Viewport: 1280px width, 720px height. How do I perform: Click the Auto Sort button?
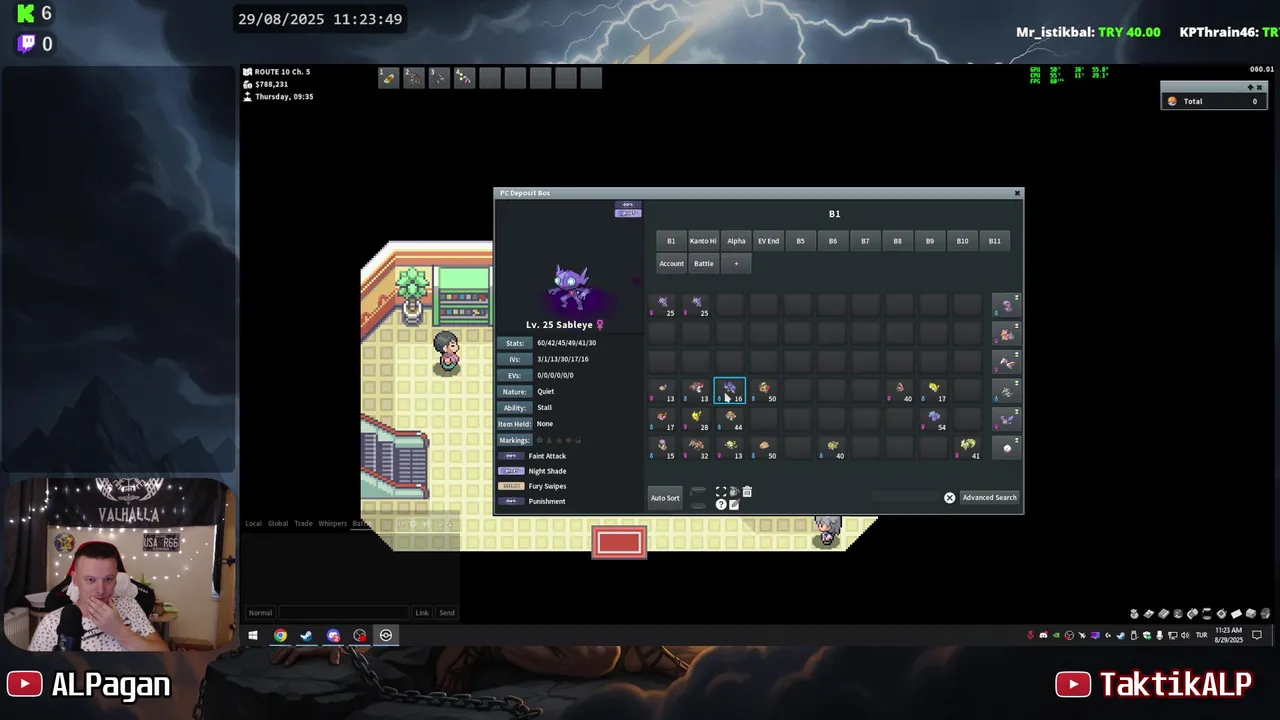[665, 497]
